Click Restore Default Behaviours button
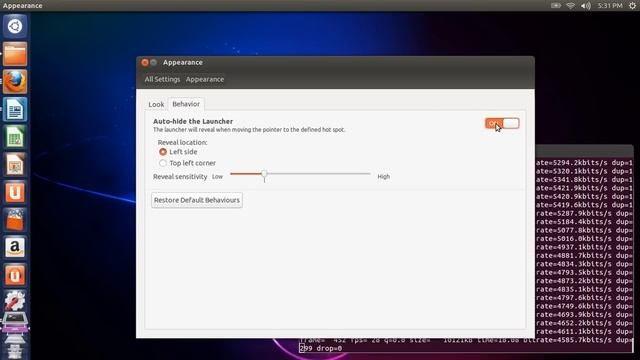This screenshot has height=360, width=640. point(197,200)
